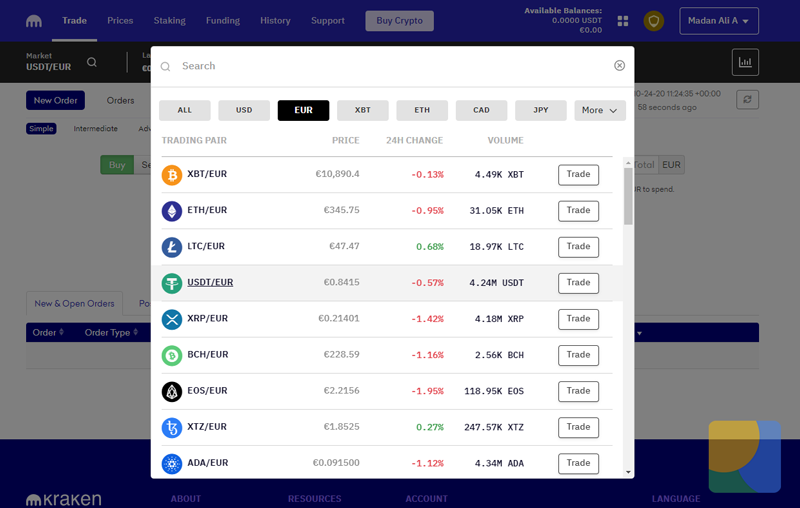800x508 pixels.
Task: Open the Prices tab
Action: [120, 21]
